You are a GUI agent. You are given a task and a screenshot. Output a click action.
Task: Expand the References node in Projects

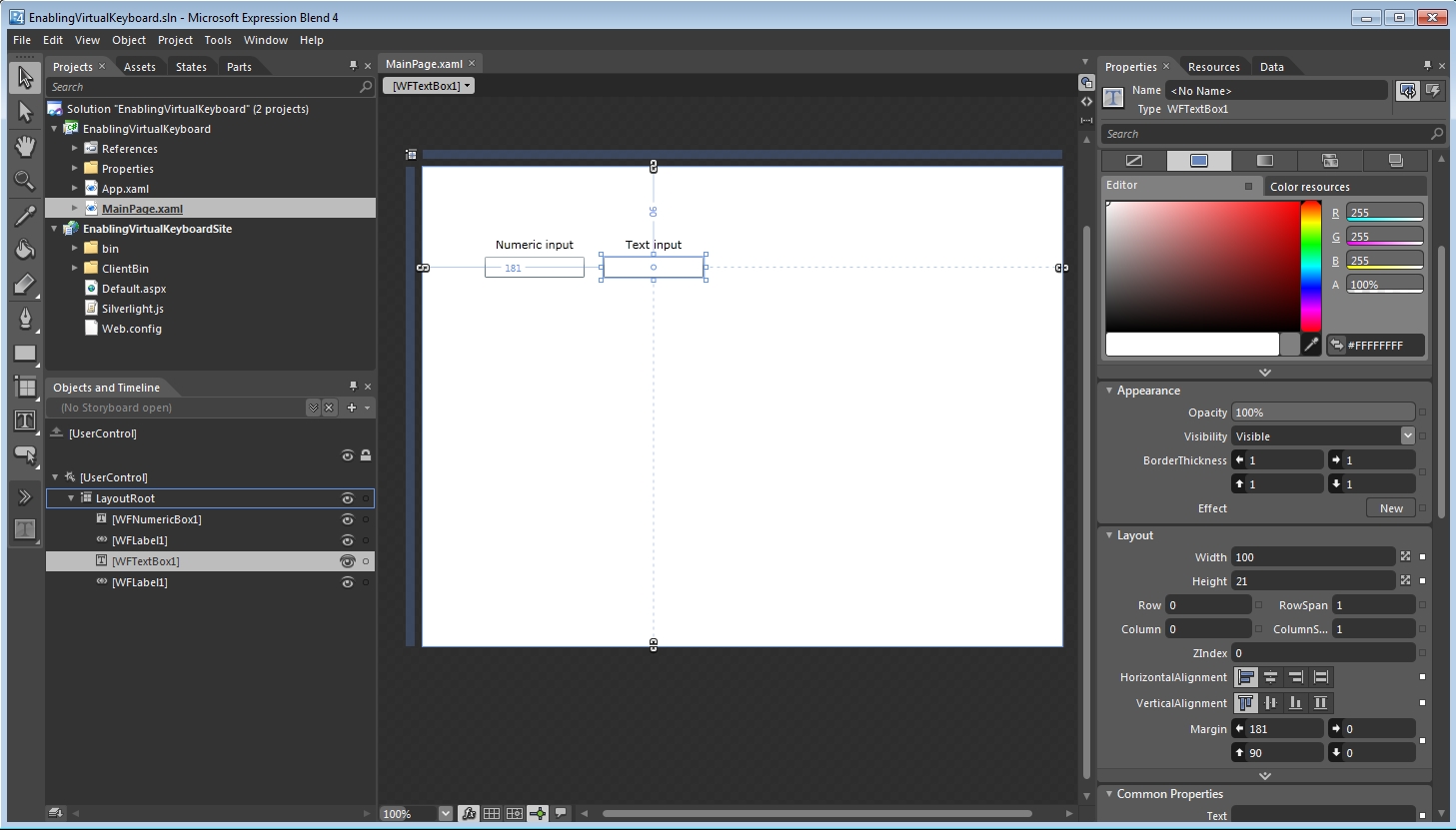75,149
